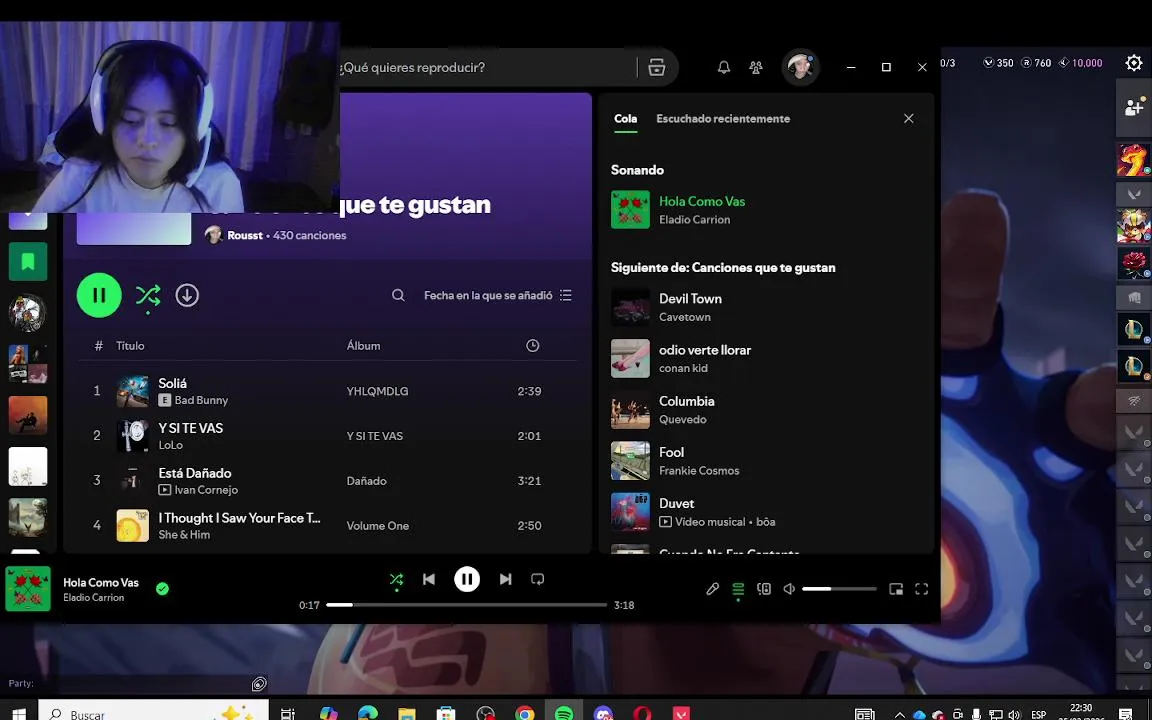Select the Y SI TE VAS track row

coord(328,436)
